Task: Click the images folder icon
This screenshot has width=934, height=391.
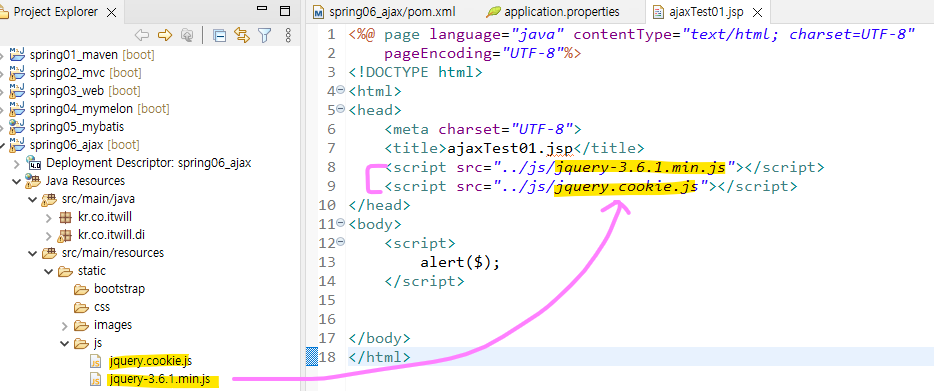Action: (81, 325)
